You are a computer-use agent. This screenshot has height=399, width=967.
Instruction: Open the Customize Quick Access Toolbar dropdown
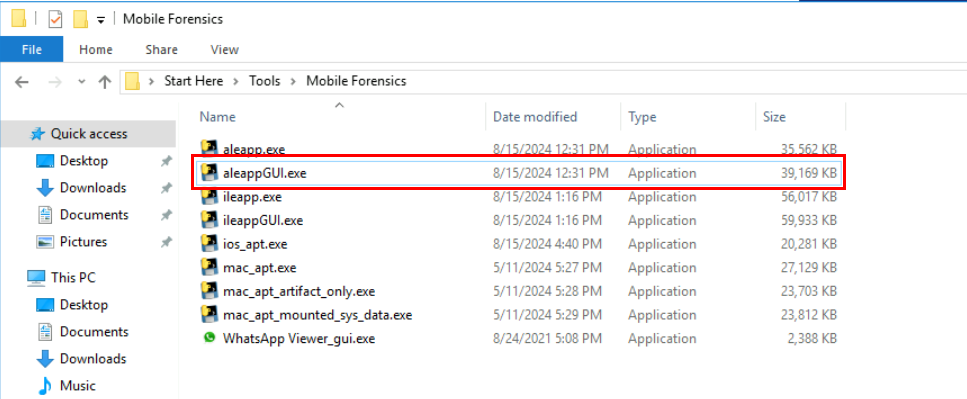pos(101,20)
